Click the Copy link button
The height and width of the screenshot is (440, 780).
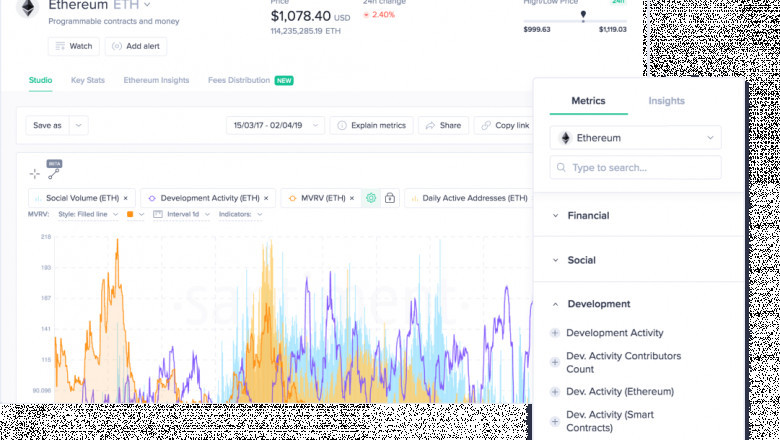click(x=505, y=125)
